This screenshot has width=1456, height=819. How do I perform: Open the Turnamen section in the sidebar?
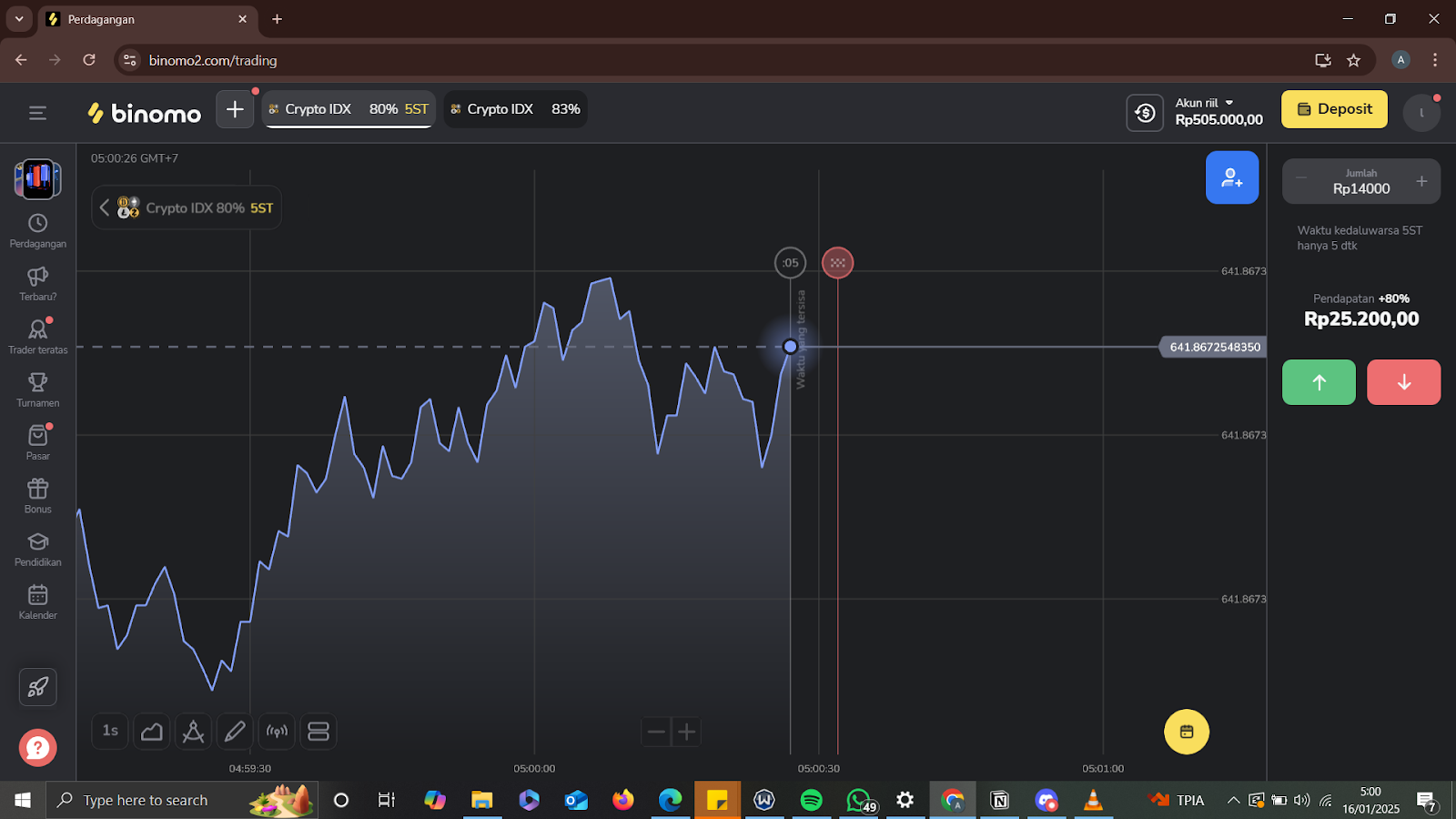(37, 390)
